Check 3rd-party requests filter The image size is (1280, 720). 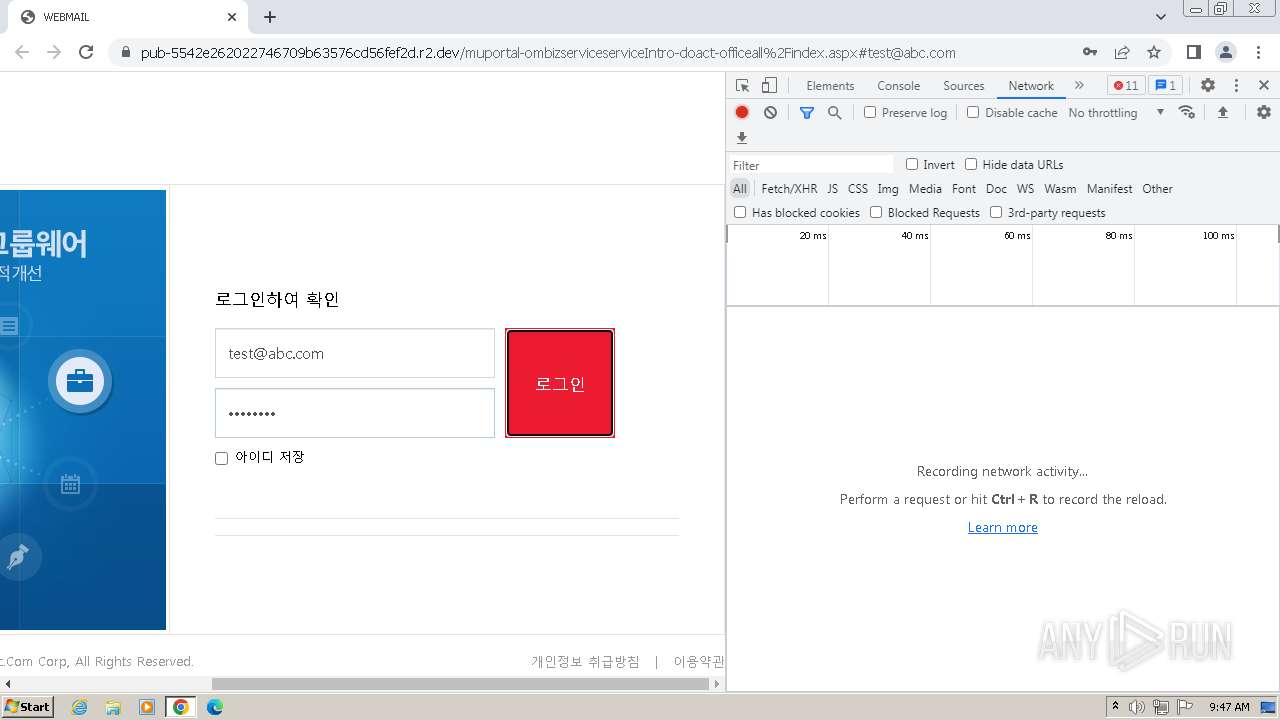point(996,212)
